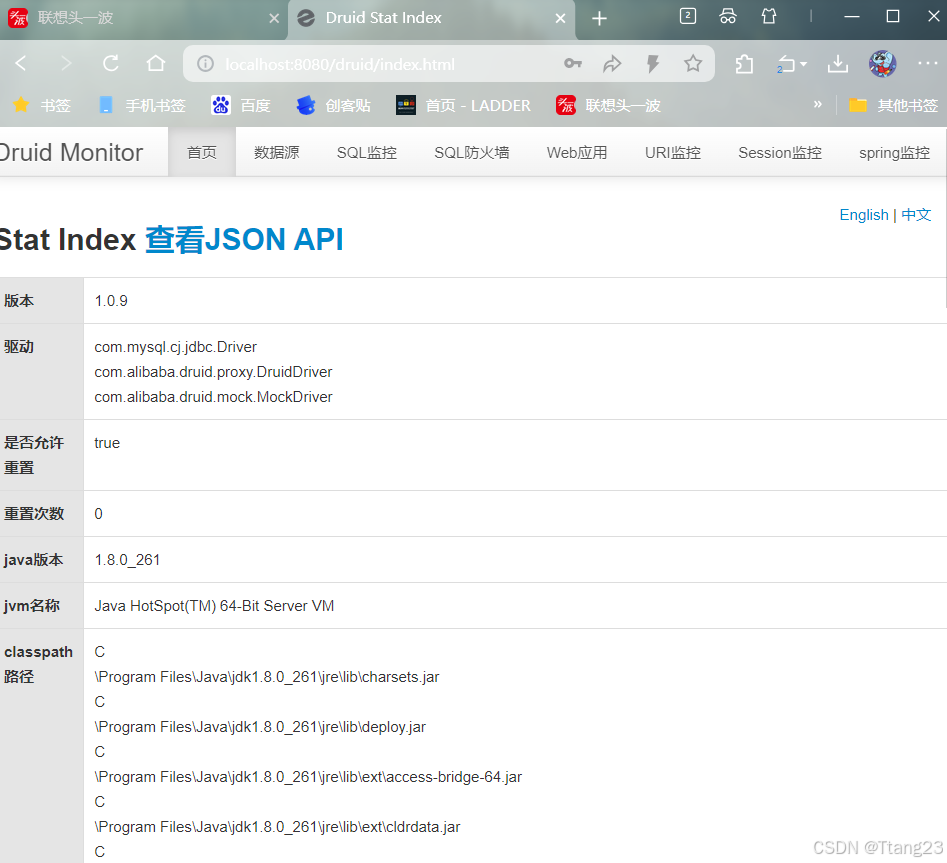Open saved passwords key icon
Viewport: 947px width, 863px height.
pyautogui.click(x=573, y=63)
